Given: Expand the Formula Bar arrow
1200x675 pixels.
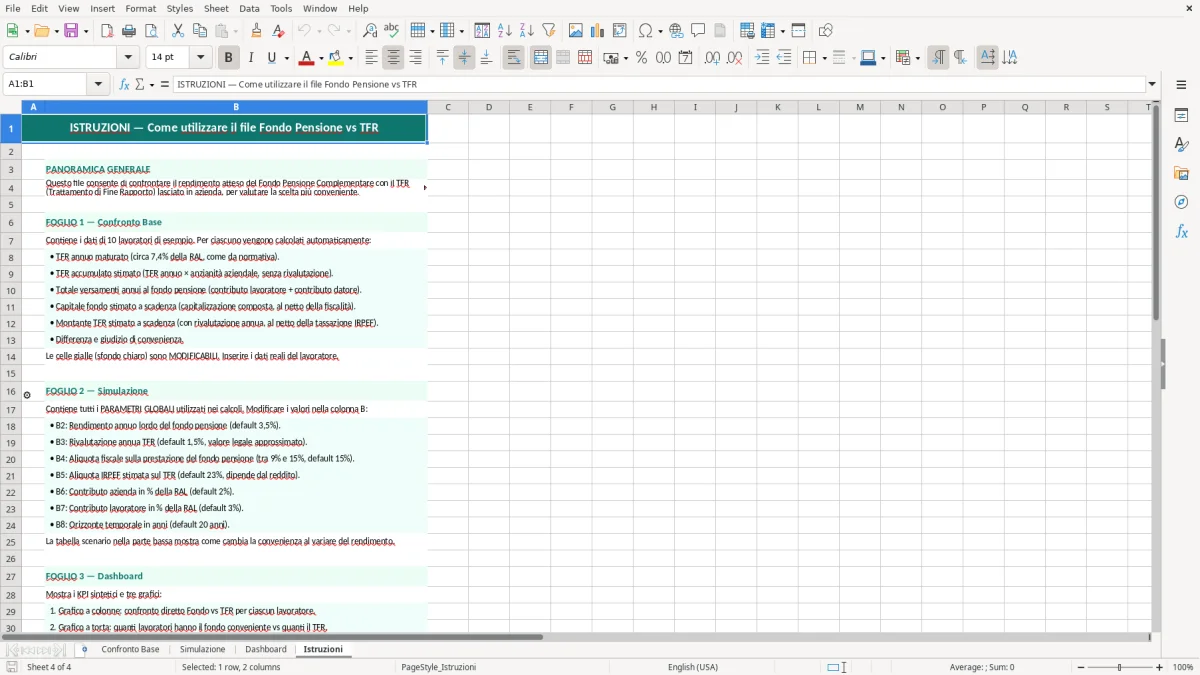Looking at the screenshot, I should (x=1152, y=85).
